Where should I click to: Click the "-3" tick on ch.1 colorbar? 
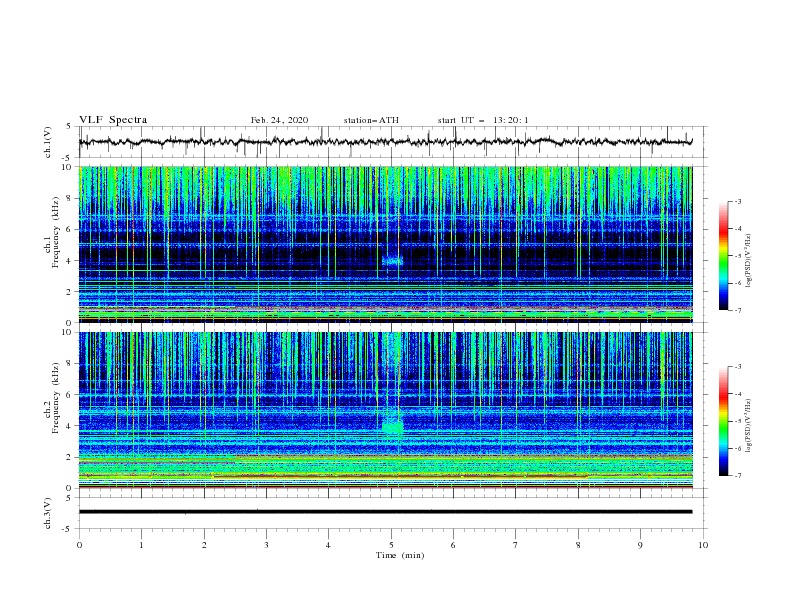738,201
